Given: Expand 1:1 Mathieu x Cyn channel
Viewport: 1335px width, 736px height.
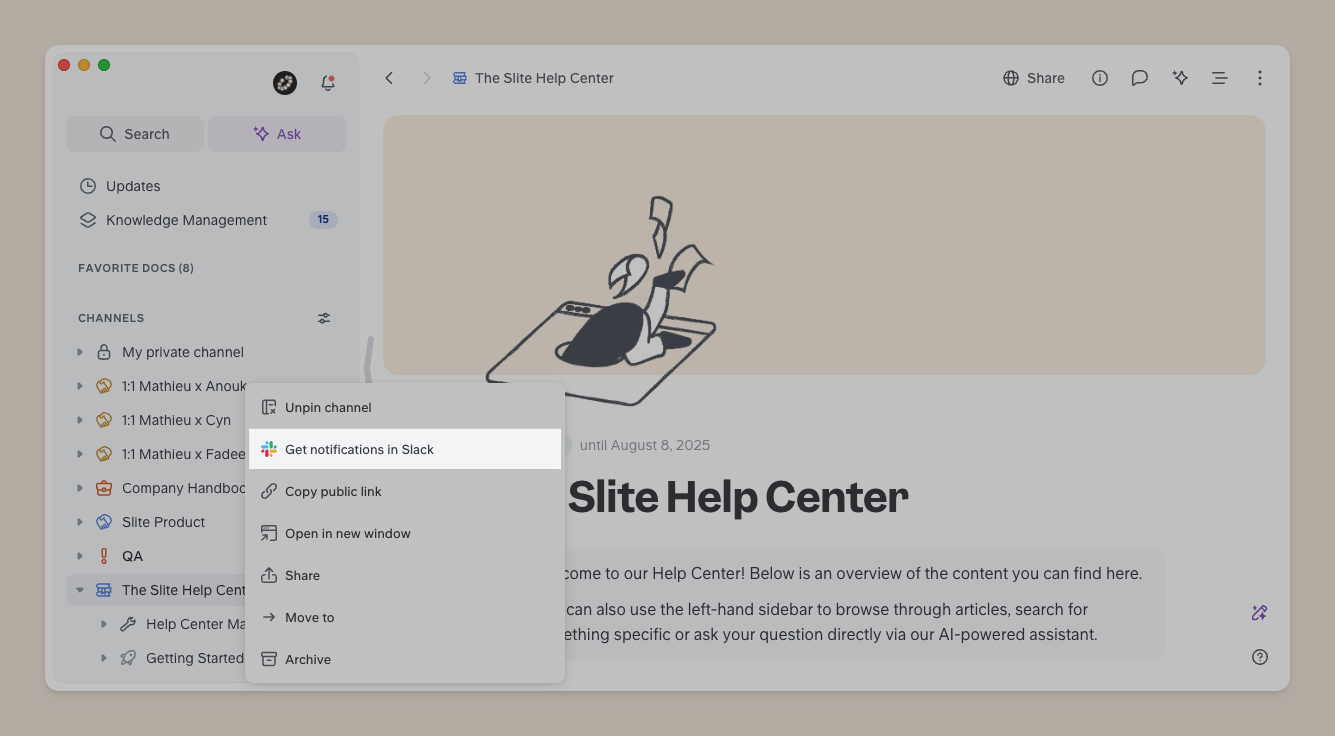Looking at the screenshot, I should coord(80,420).
